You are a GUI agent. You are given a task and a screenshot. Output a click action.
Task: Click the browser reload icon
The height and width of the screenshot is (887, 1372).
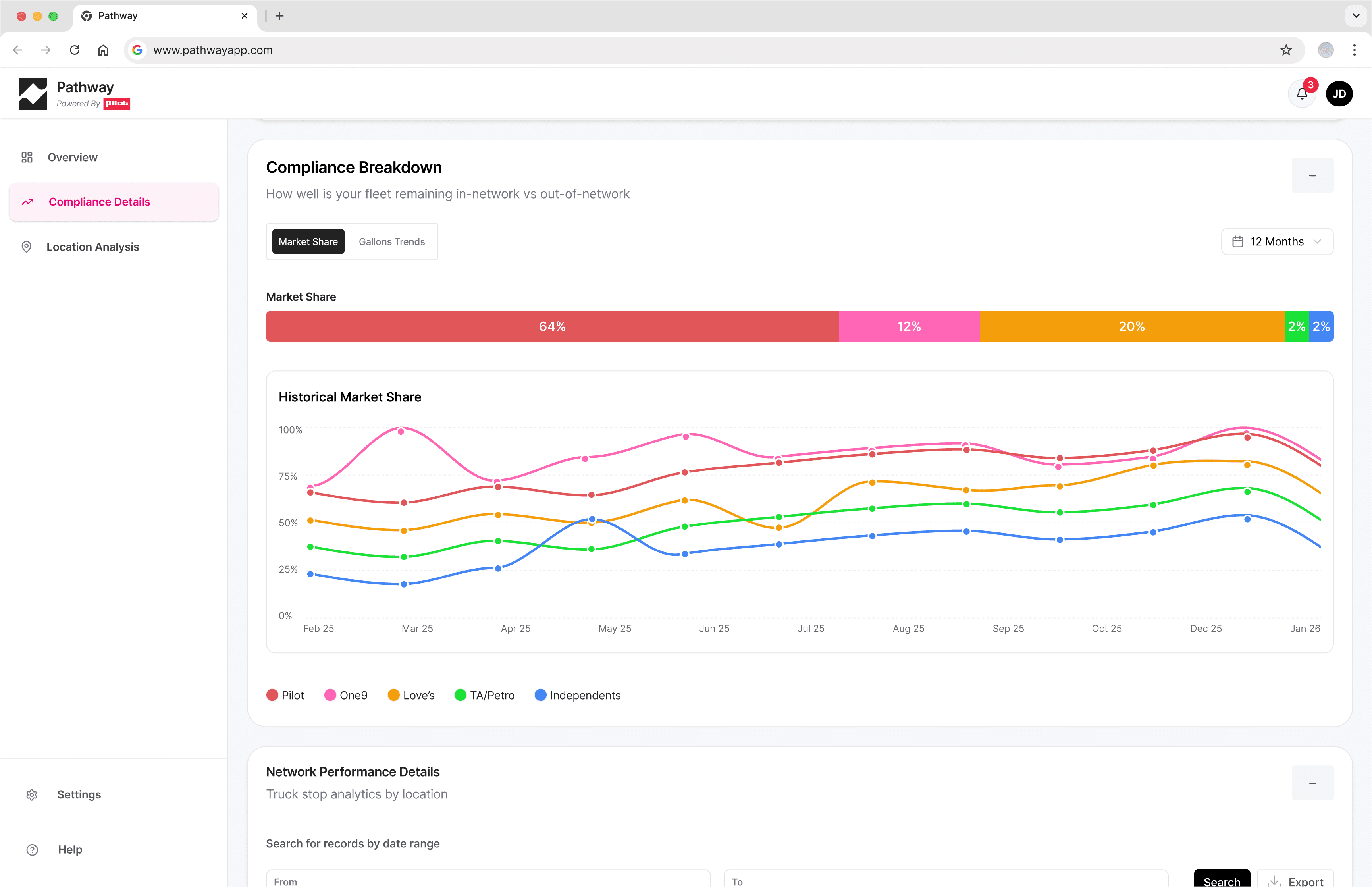click(75, 50)
